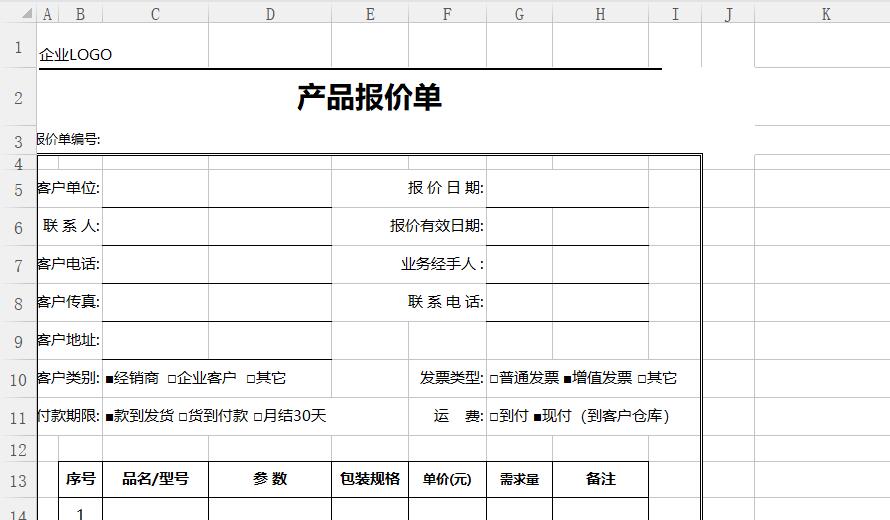Viewport: 890px width, 520px height.
Task: Click the 联系电话 label
Action: click(x=446, y=301)
